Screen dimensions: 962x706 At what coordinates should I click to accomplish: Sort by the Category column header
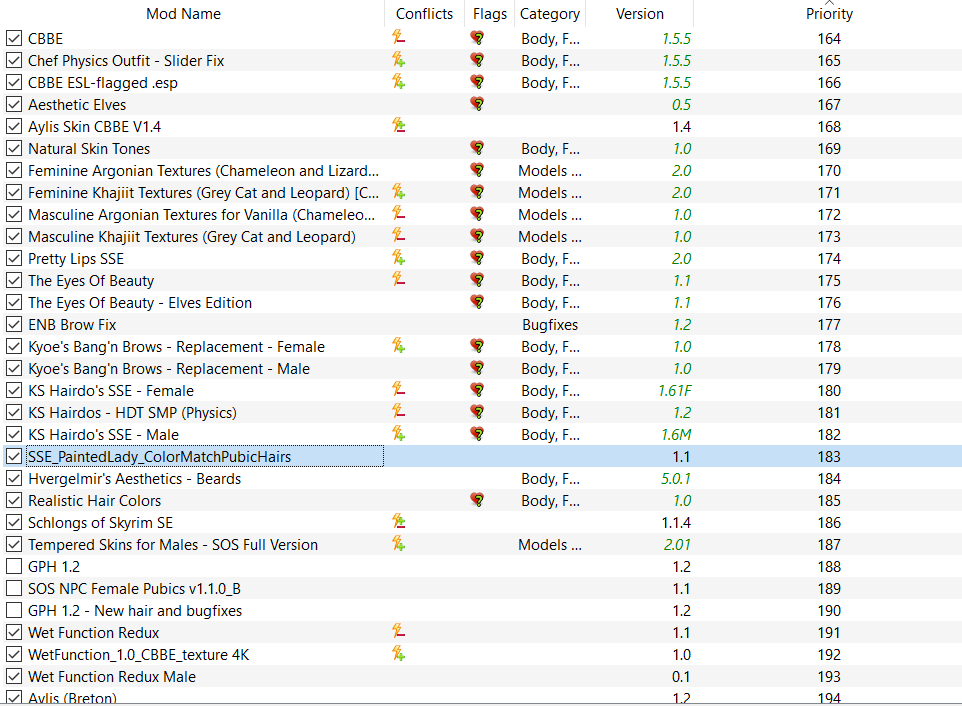pos(550,13)
